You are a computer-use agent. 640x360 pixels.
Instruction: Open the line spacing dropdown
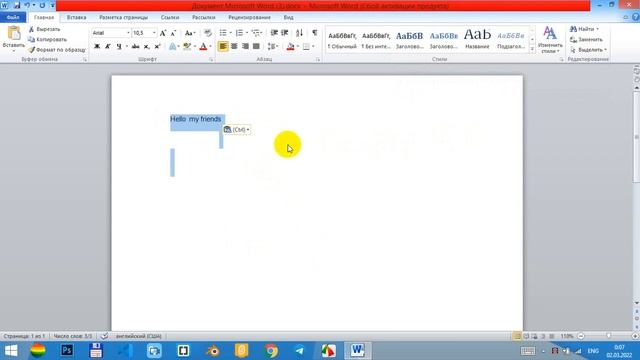(x=273, y=47)
